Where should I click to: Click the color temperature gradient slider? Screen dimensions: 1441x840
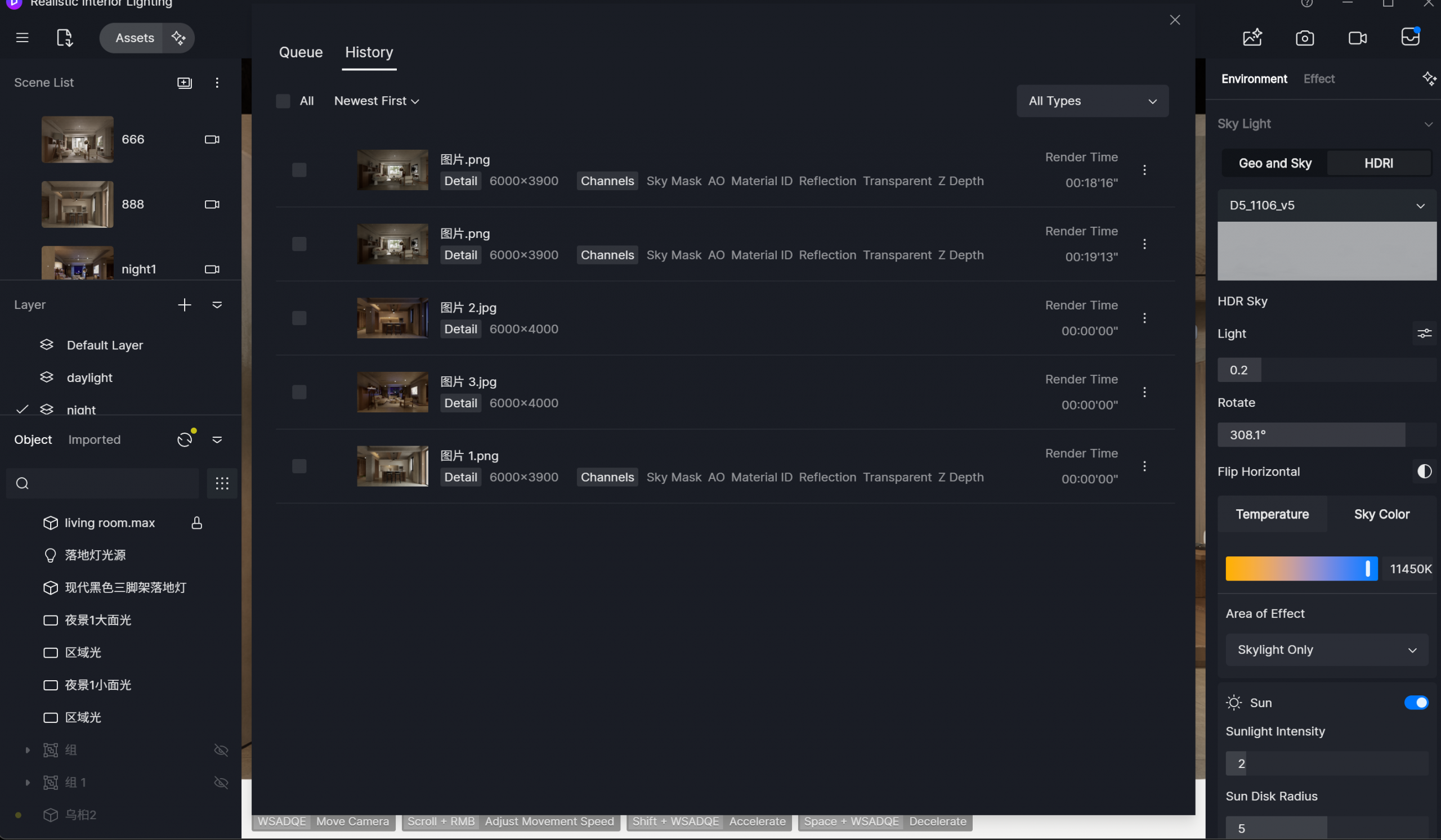point(1301,569)
